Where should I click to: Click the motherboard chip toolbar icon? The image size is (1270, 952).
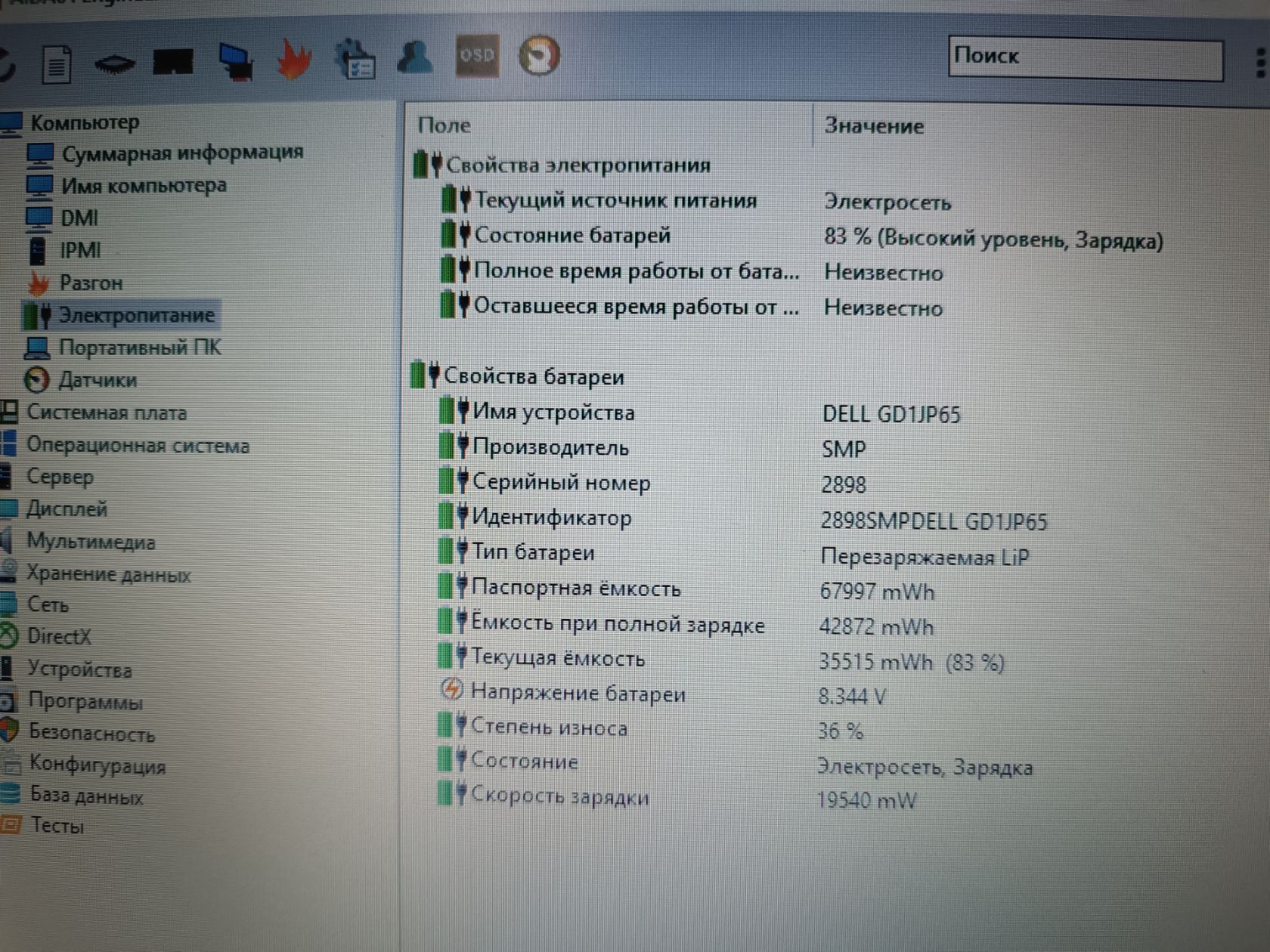click(114, 64)
